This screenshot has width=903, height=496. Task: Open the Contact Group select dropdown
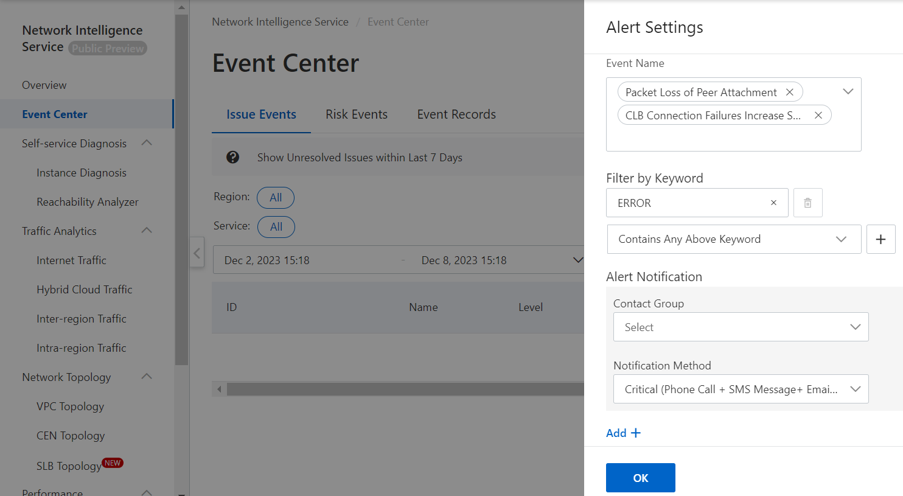pyautogui.click(x=740, y=327)
